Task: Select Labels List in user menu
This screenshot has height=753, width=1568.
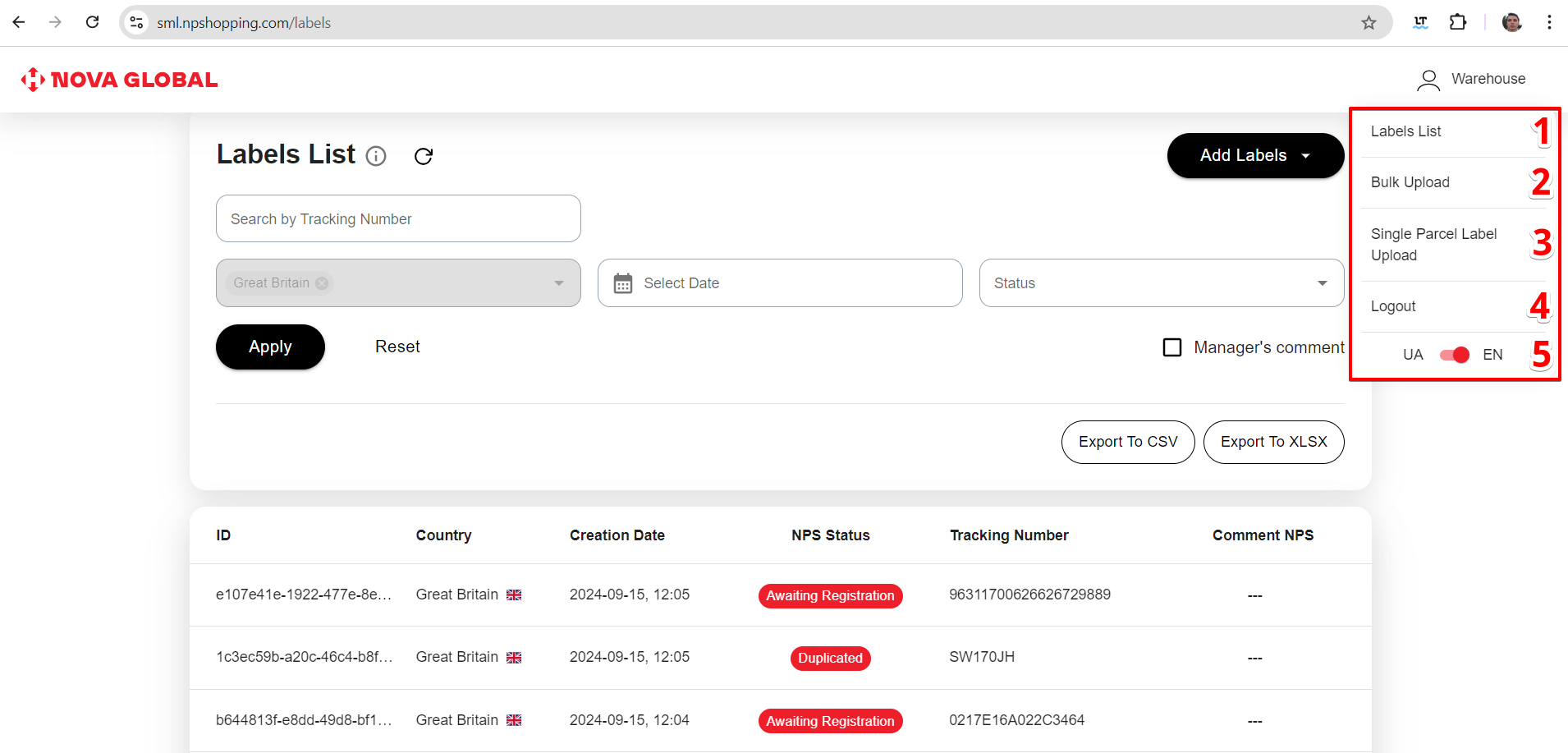Action: (1405, 131)
